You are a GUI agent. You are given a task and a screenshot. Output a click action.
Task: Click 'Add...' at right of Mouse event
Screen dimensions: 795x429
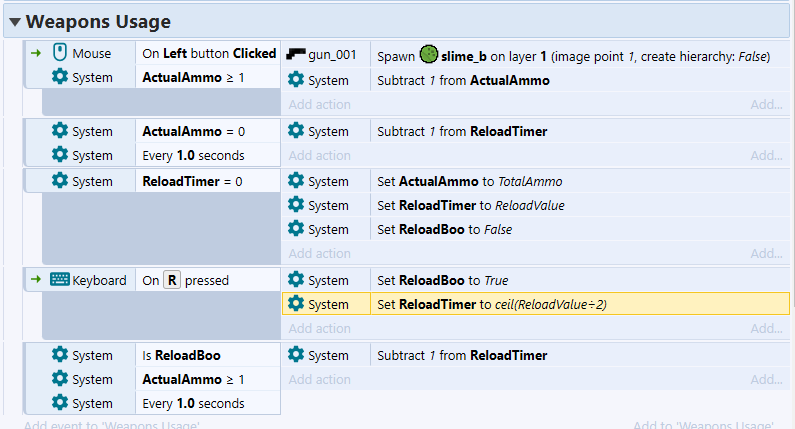(767, 104)
